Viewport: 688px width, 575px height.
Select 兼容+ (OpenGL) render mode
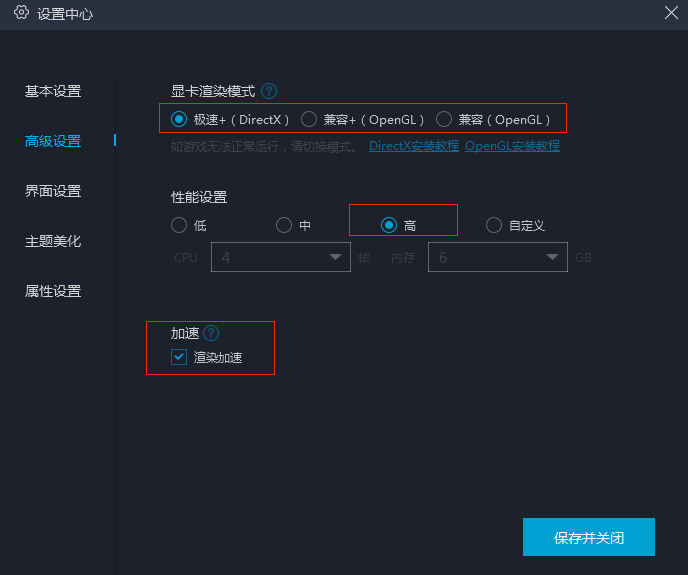point(309,119)
